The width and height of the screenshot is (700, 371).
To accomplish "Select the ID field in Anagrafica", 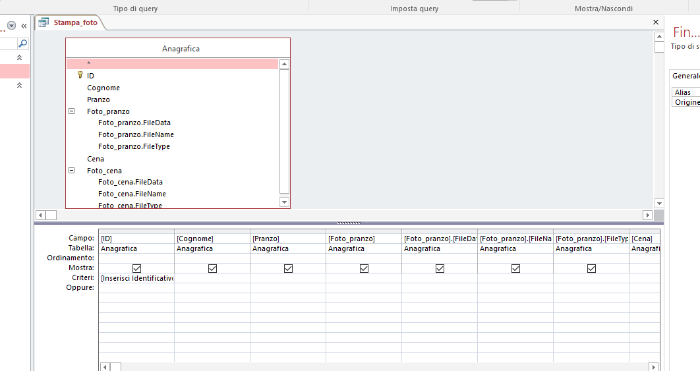I will coord(91,76).
